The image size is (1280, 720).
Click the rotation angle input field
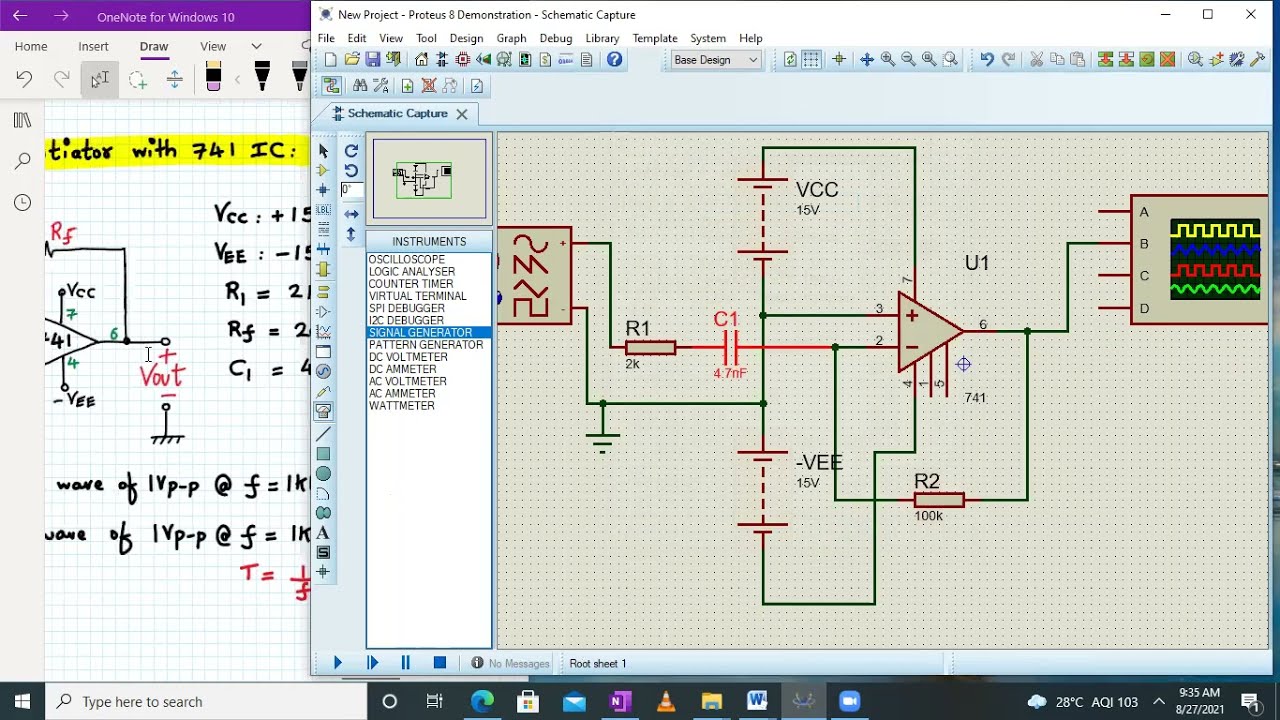click(350, 190)
